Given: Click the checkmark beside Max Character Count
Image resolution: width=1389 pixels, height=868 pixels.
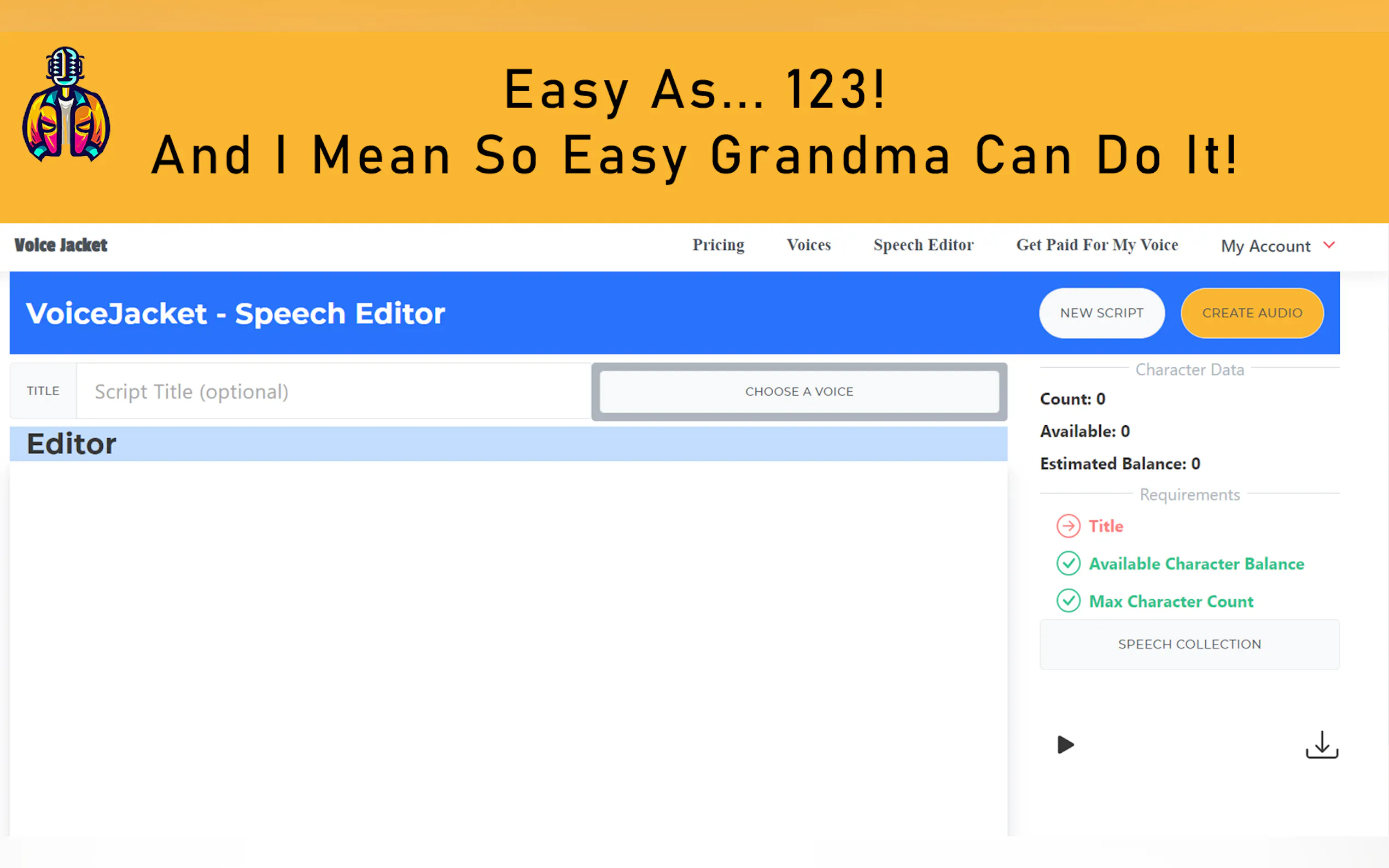Looking at the screenshot, I should click(x=1068, y=601).
